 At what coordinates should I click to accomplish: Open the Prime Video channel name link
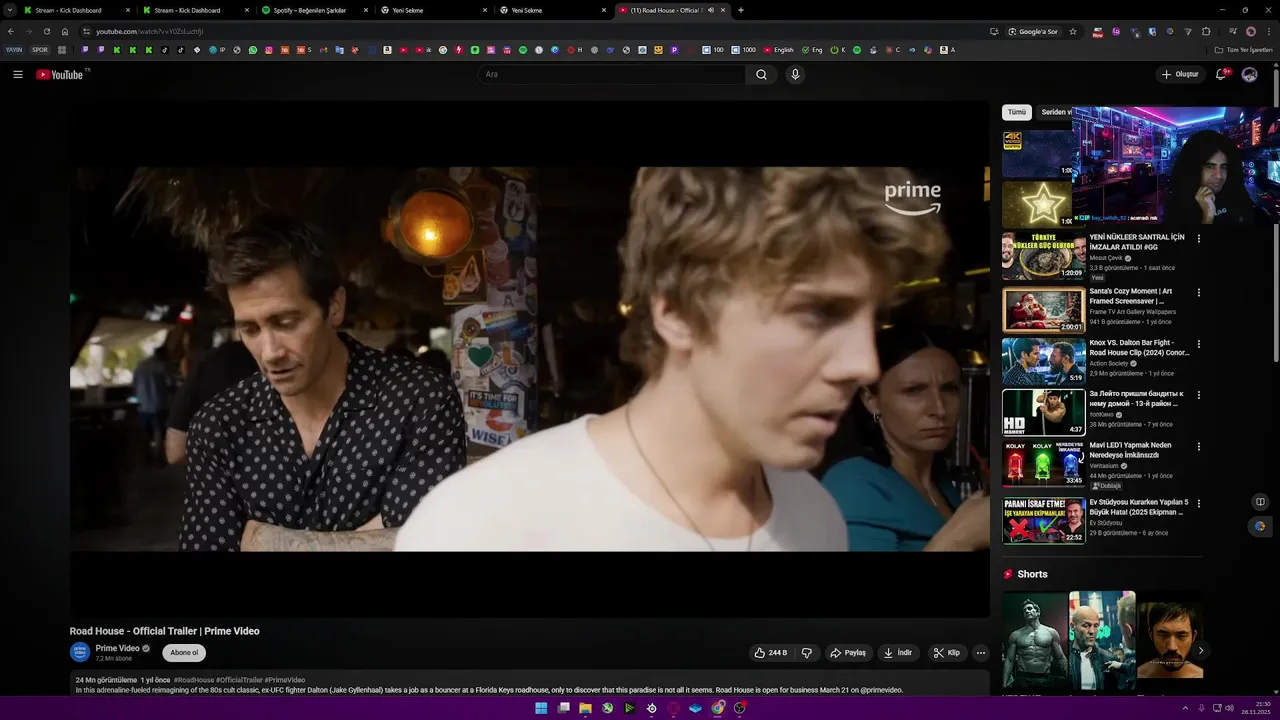(117, 648)
